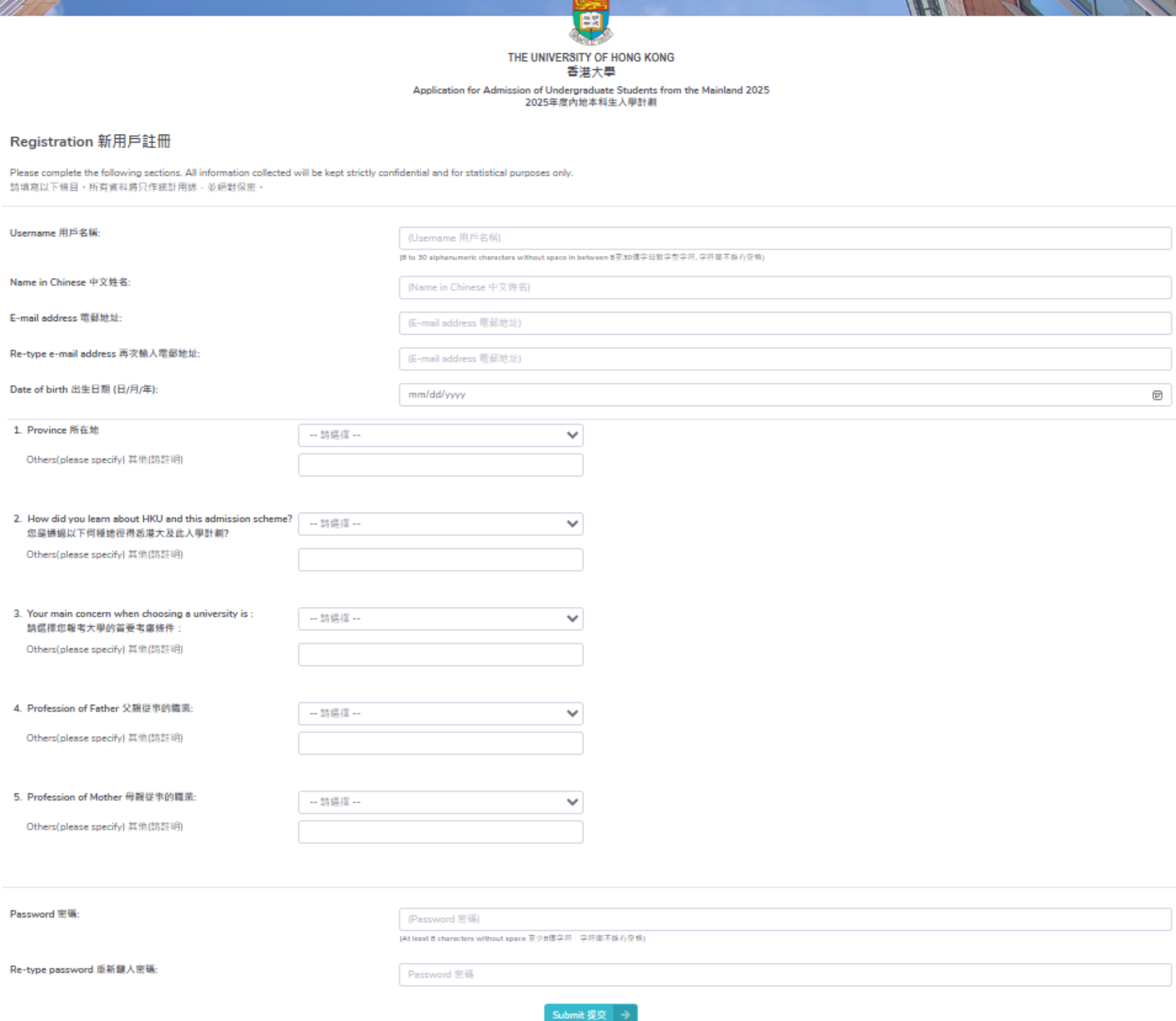
Task: Click the "E-mail address" label
Action: tap(66, 318)
